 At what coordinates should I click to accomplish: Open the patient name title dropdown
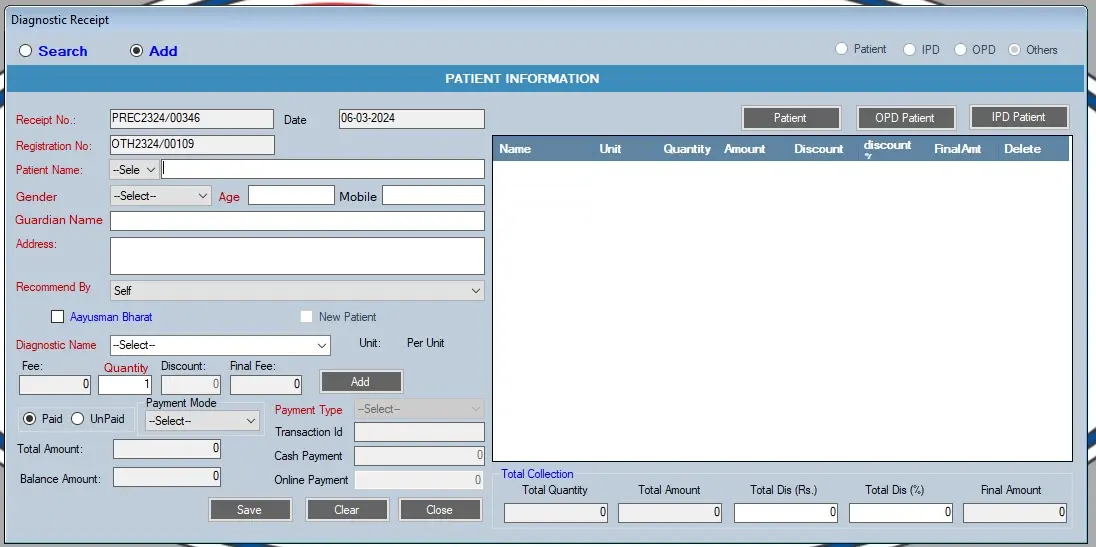[135, 170]
